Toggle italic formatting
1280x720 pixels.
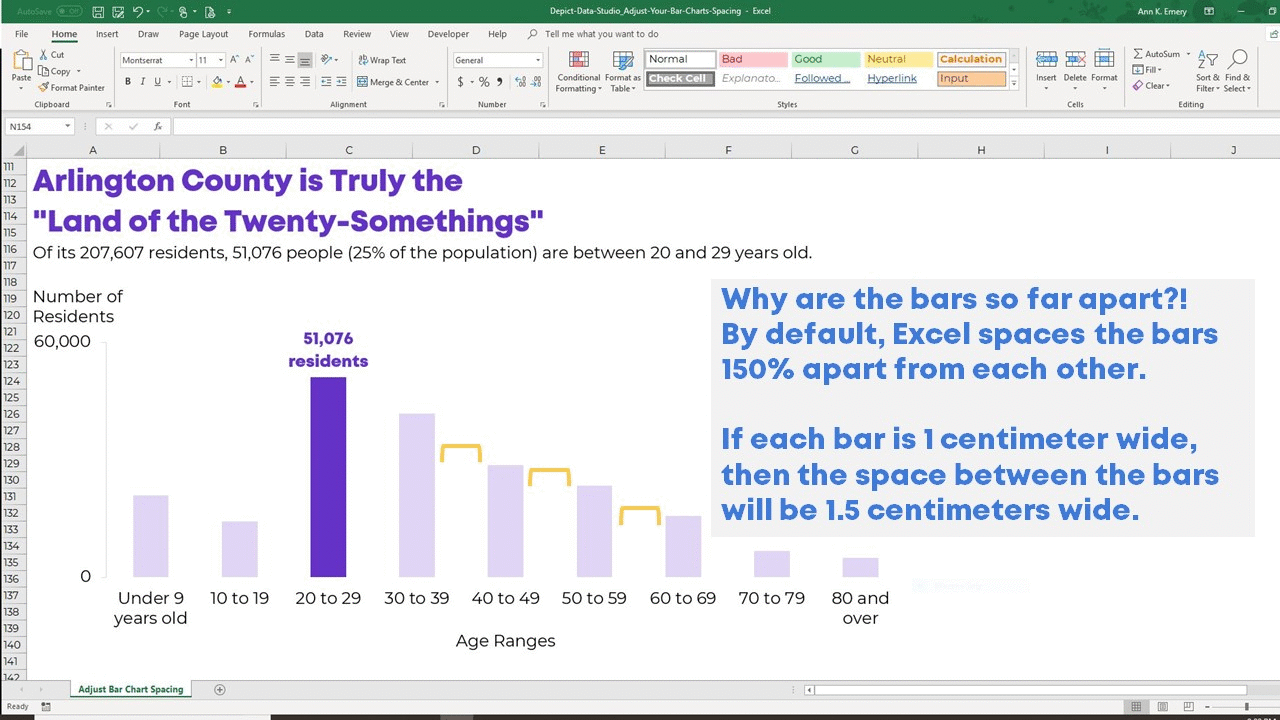pos(142,81)
